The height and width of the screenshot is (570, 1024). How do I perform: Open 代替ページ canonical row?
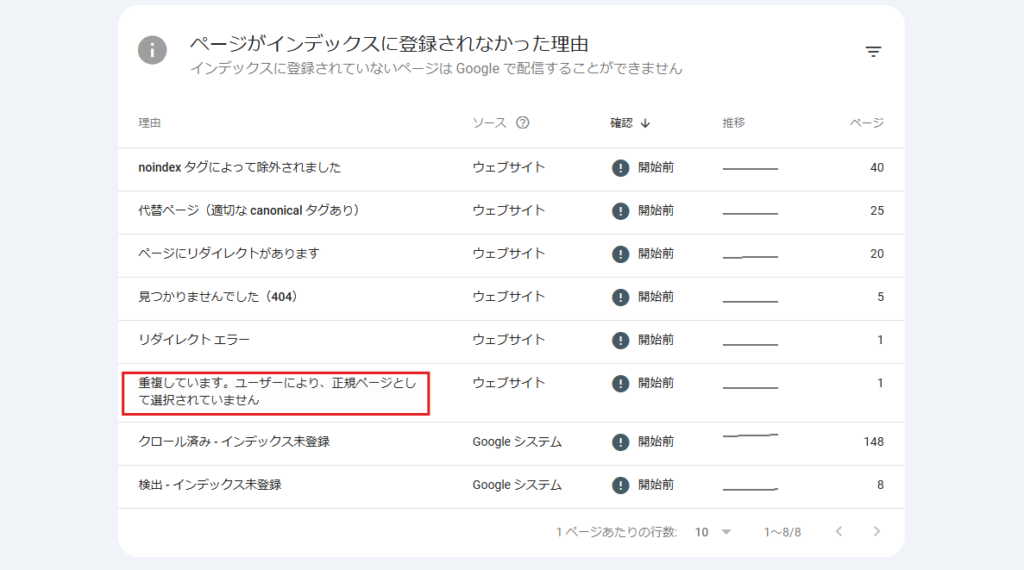pyautogui.click(x=511, y=212)
